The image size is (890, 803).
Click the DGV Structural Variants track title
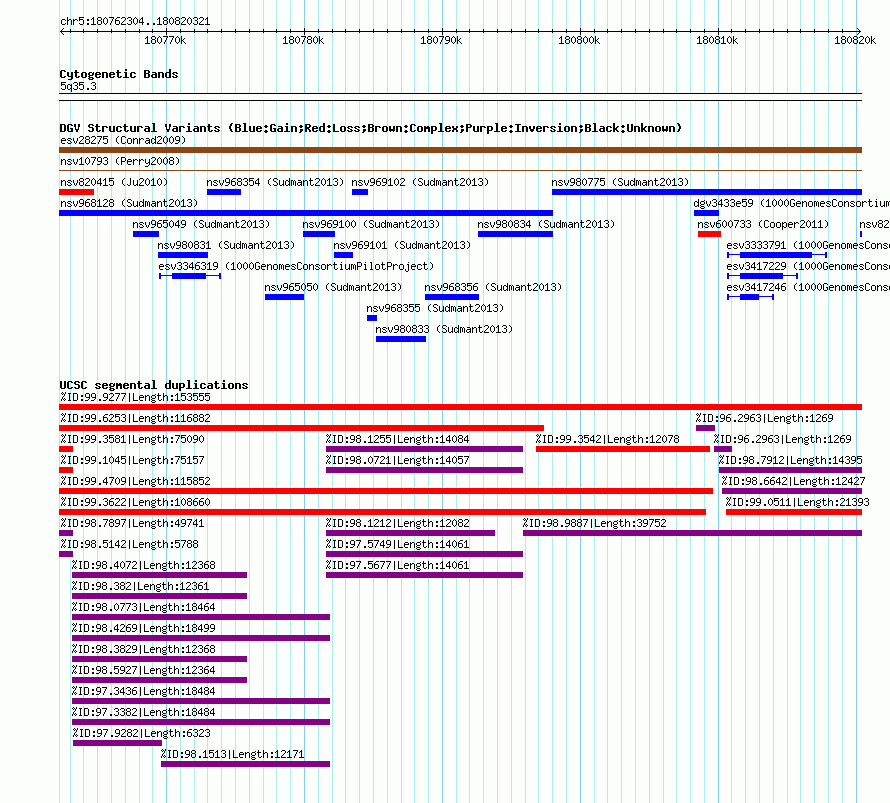pos(371,128)
